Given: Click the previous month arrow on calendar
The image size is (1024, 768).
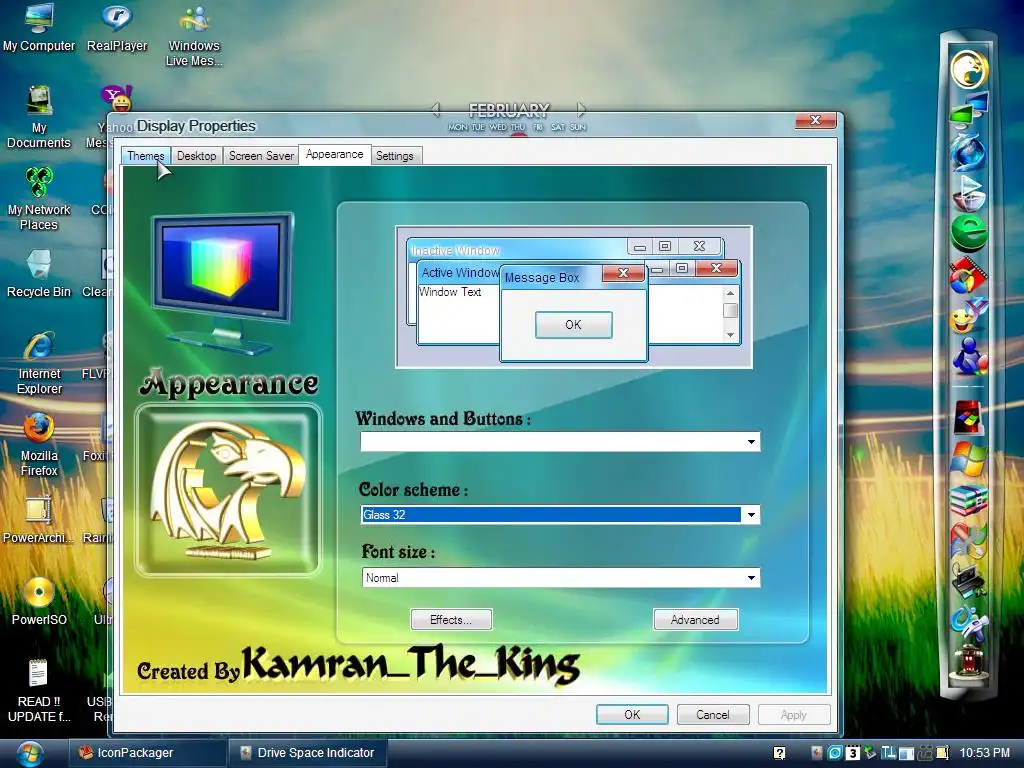Looking at the screenshot, I should point(436,110).
